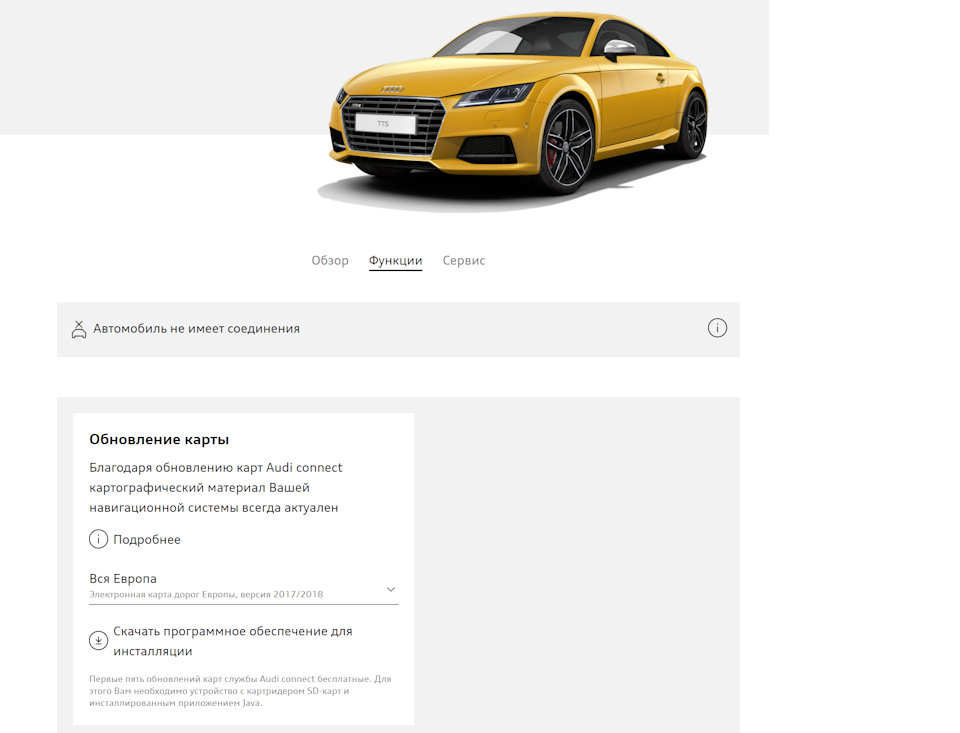The height and width of the screenshot is (733, 960).
Task: Select the underlined Функции tab
Action: pyautogui.click(x=397, y=260)
